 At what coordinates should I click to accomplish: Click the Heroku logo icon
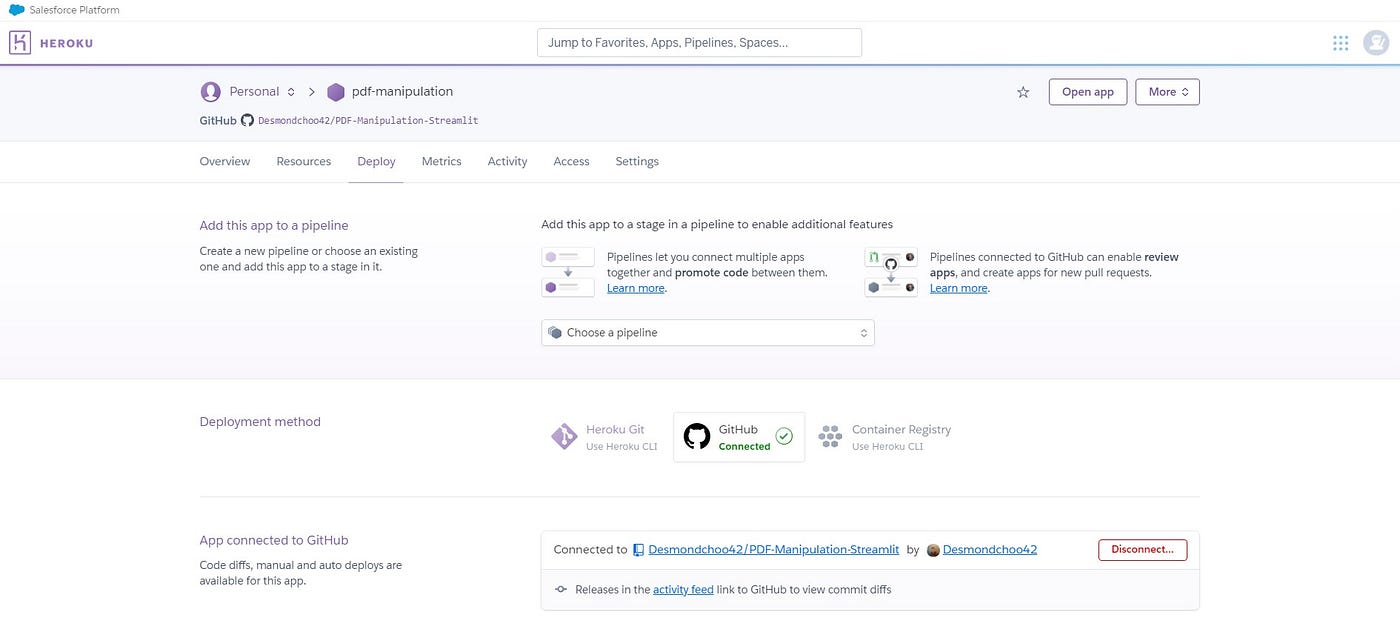point(20,43)
